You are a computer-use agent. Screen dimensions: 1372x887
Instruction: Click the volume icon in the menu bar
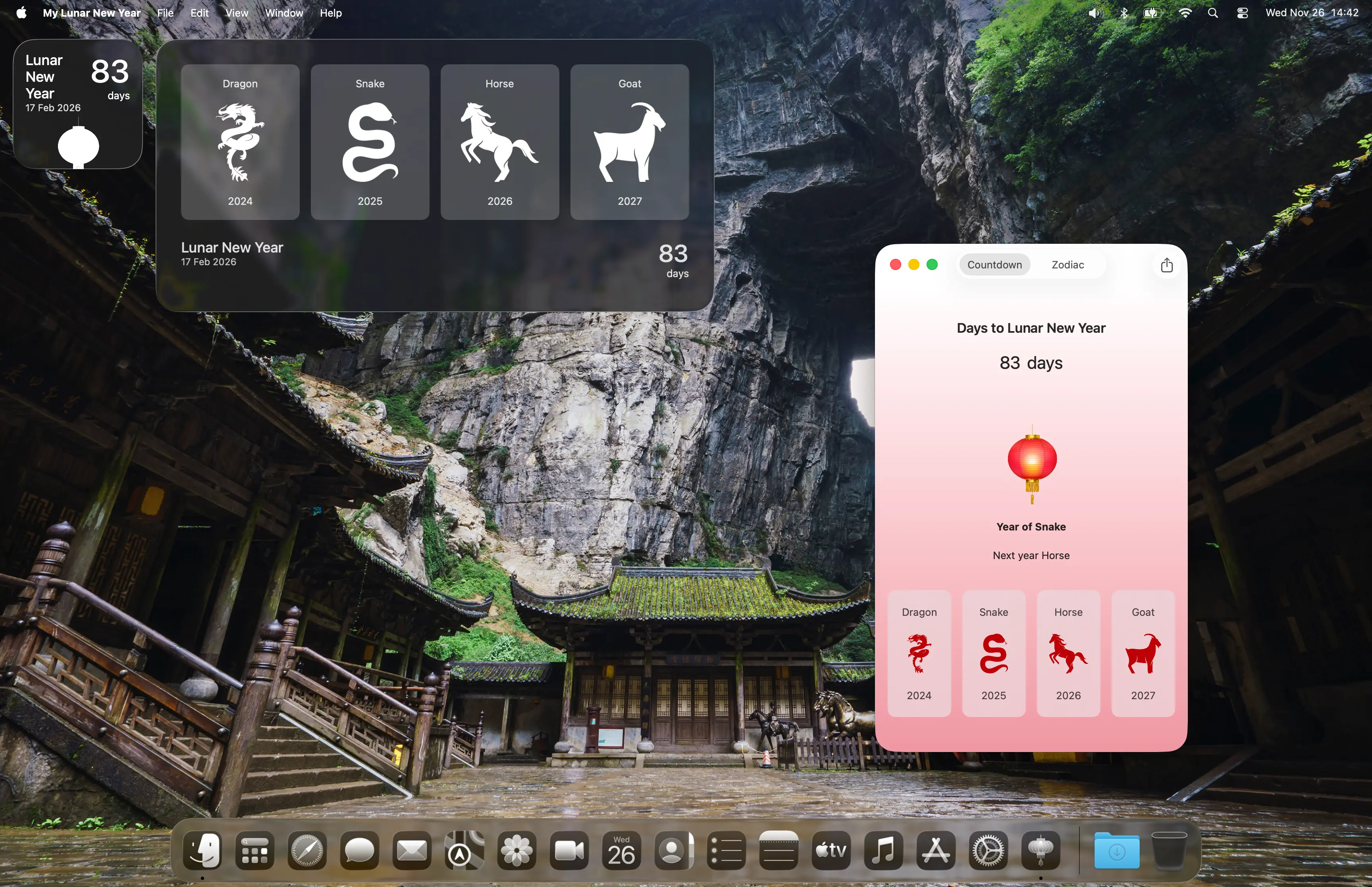1094,13
